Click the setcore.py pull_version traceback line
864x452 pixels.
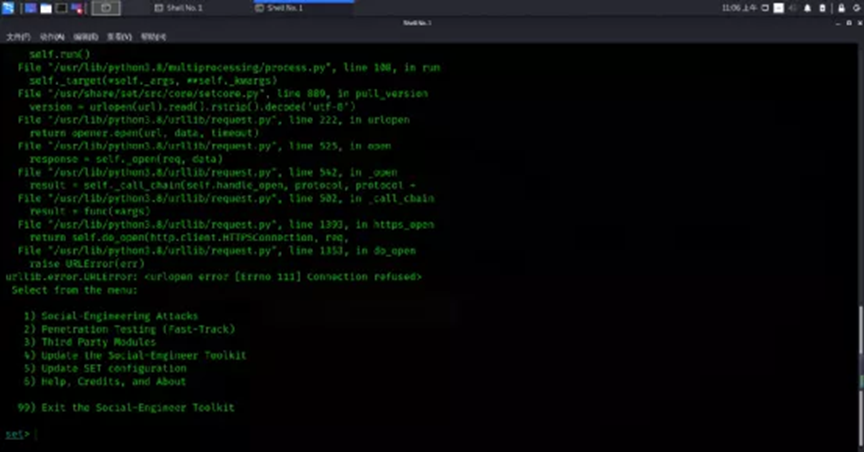pos(223,94)
